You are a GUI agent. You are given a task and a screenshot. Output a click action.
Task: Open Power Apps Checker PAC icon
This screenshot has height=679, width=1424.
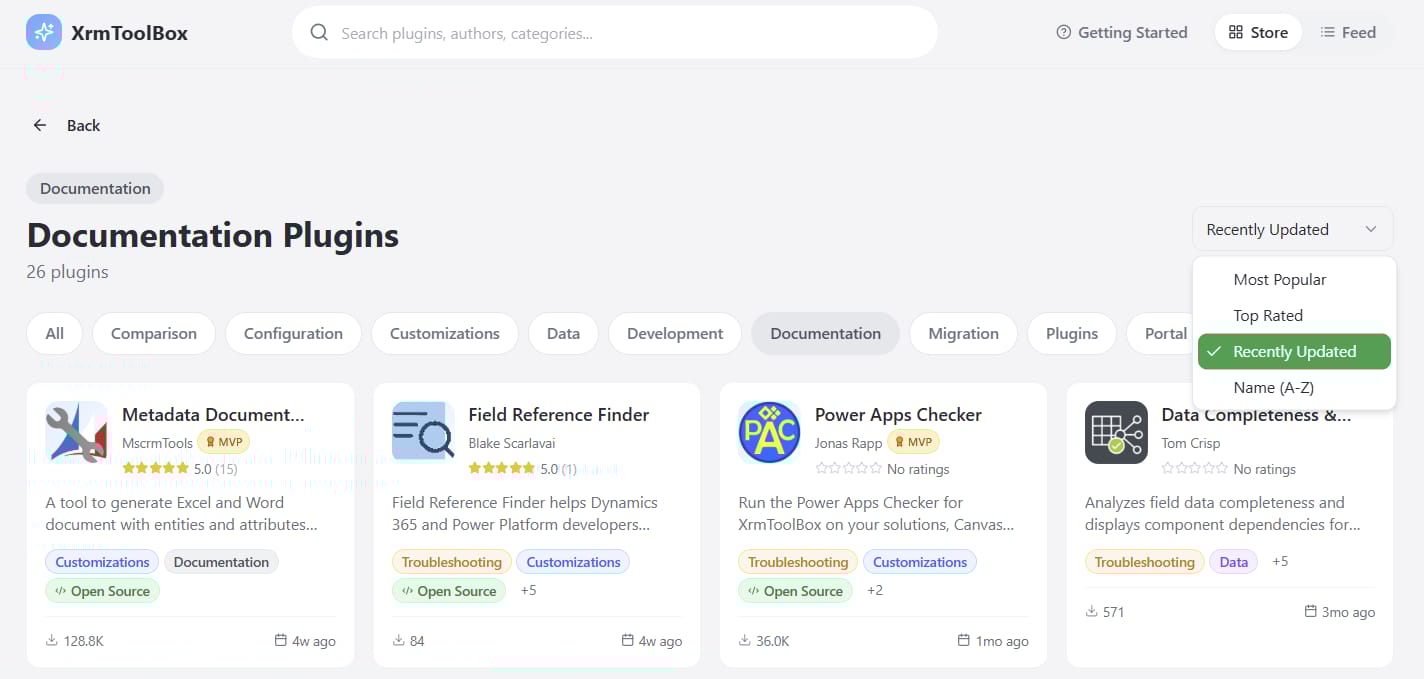click(x=769, y=432)
